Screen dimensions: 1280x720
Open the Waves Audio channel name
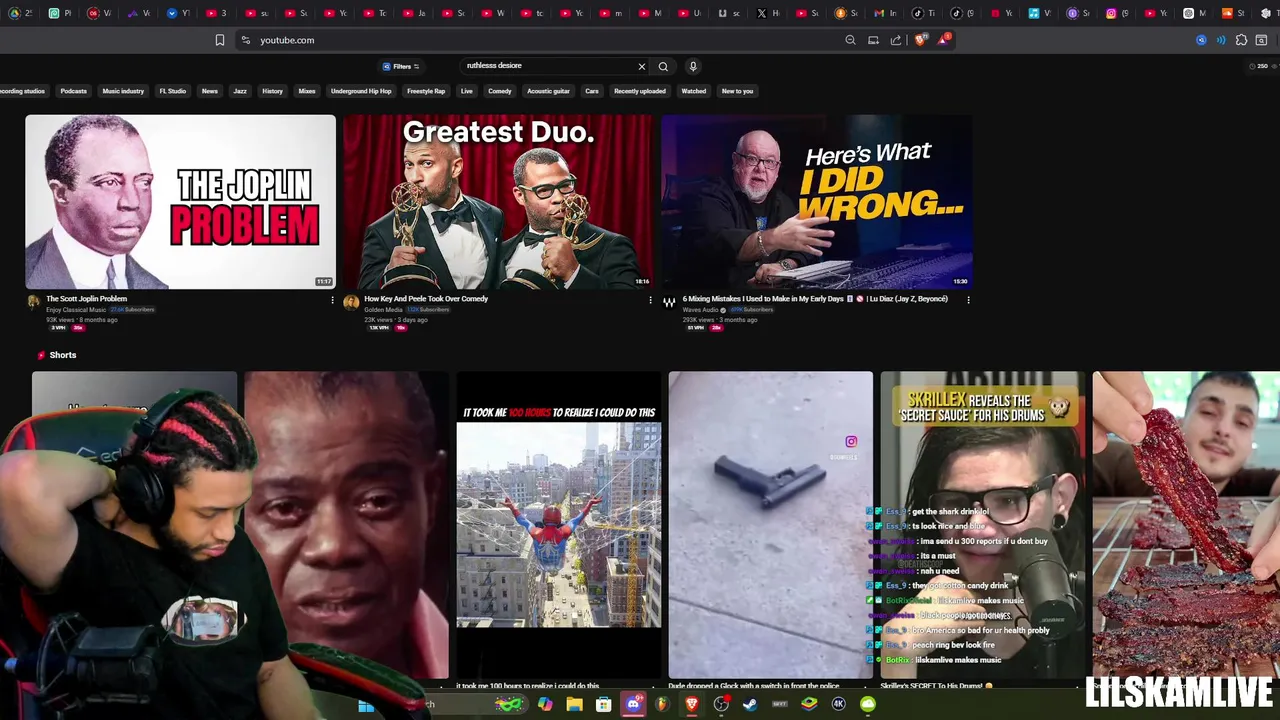(700, 310)
